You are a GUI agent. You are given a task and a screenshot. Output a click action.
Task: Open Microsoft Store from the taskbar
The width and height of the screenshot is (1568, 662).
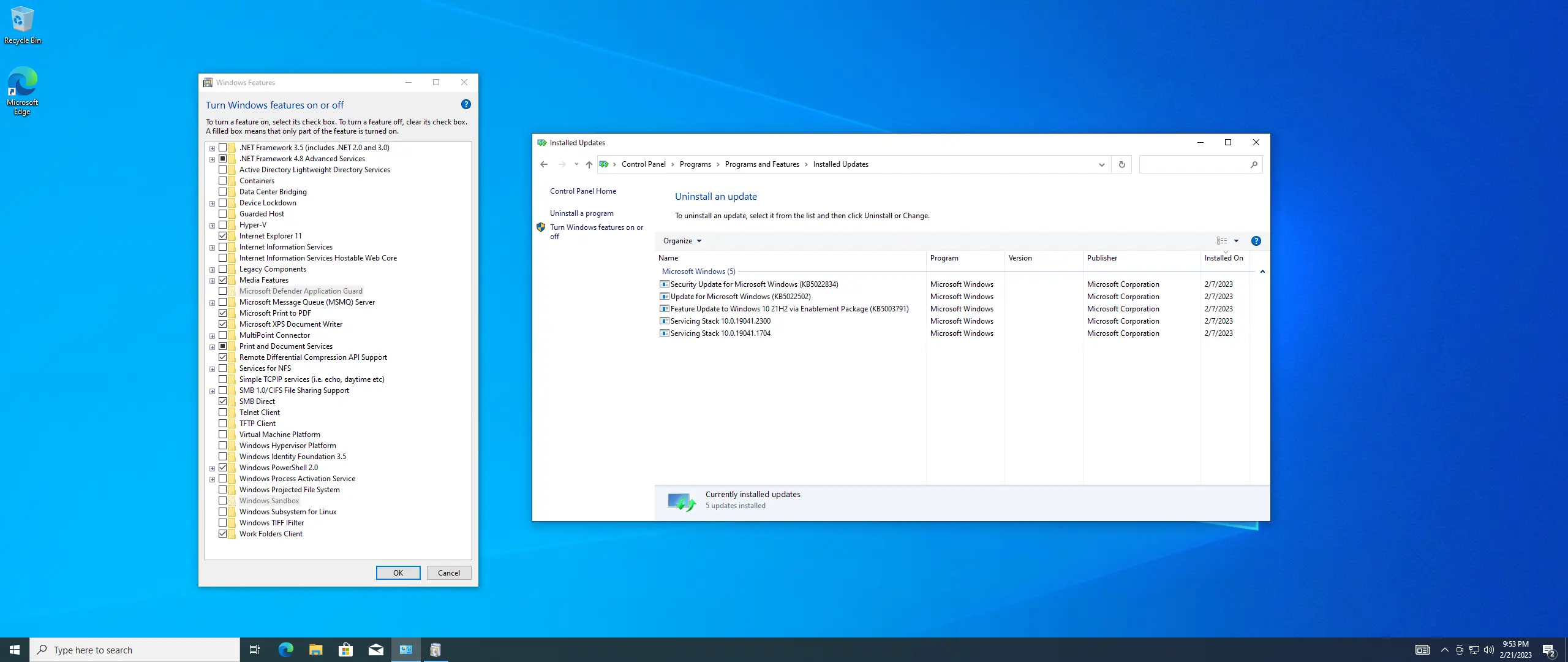click(x=345, y=650)
